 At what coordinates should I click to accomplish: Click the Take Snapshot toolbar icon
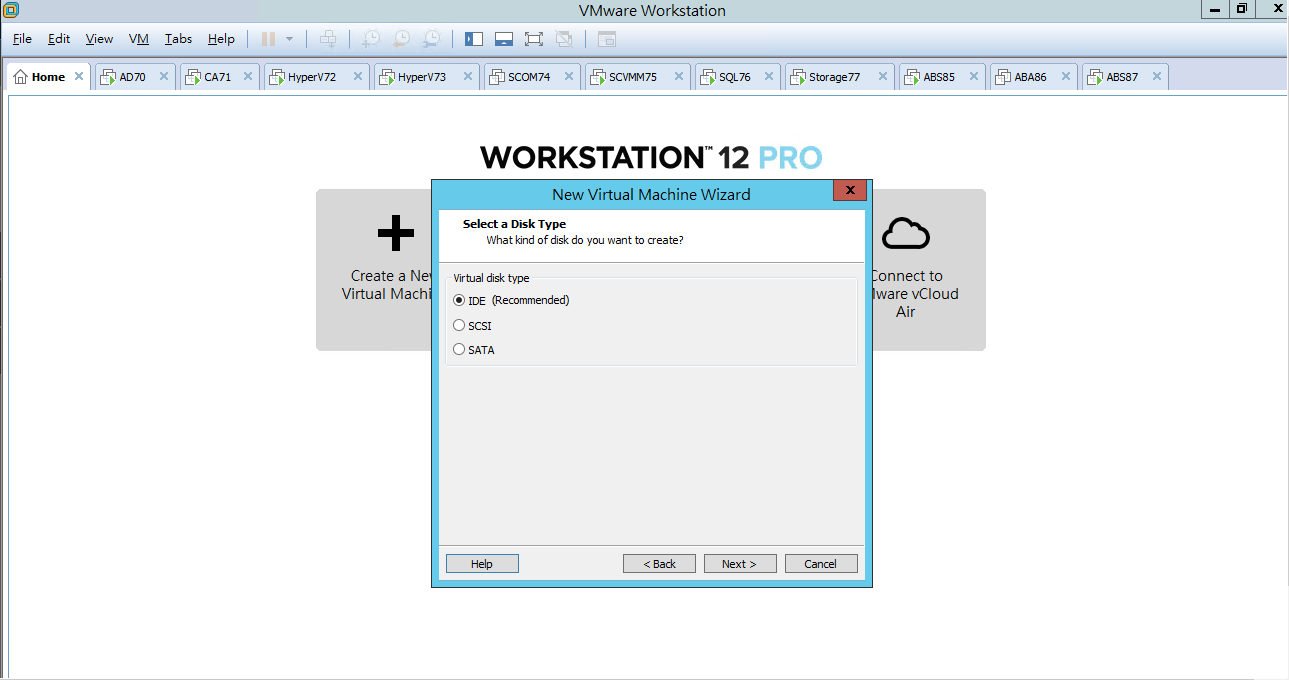371,39
